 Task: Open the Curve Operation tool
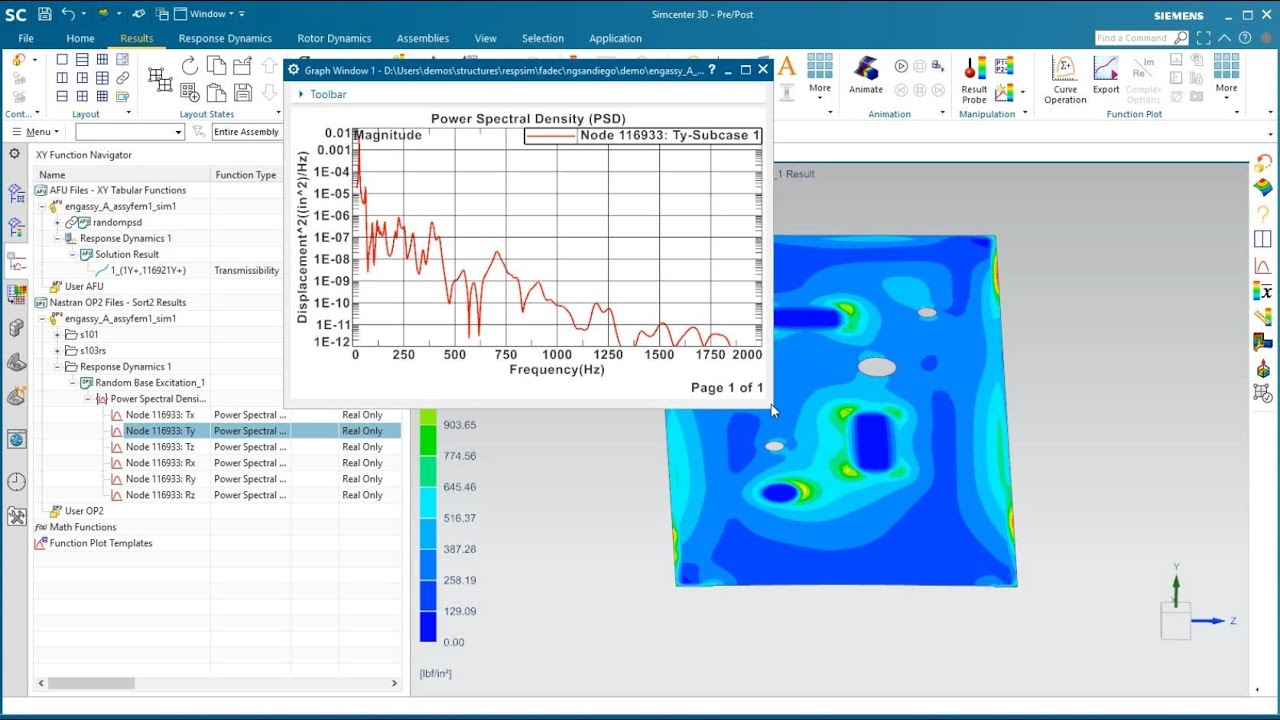[1065, 81]
